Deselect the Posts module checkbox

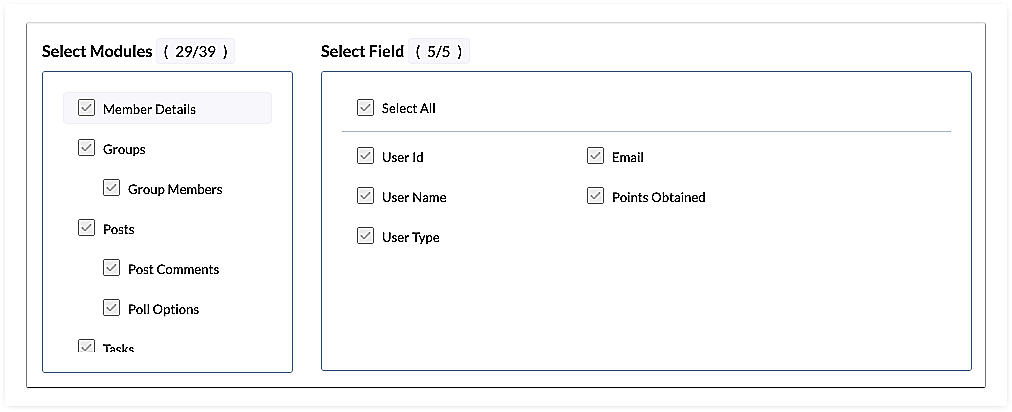pyautogui.click(x=86, y=228)
